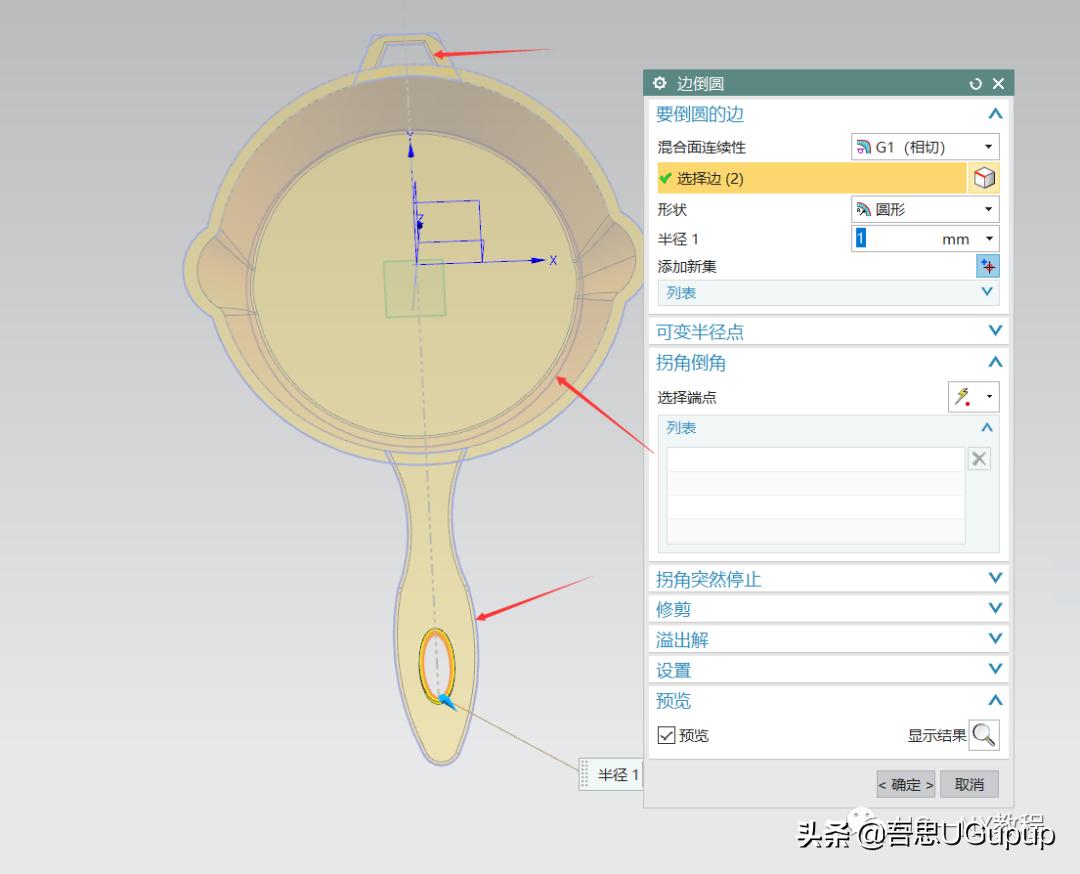Collapse the 要倒圆的边 section
1080x874 pixels.
tap(995, 114)
